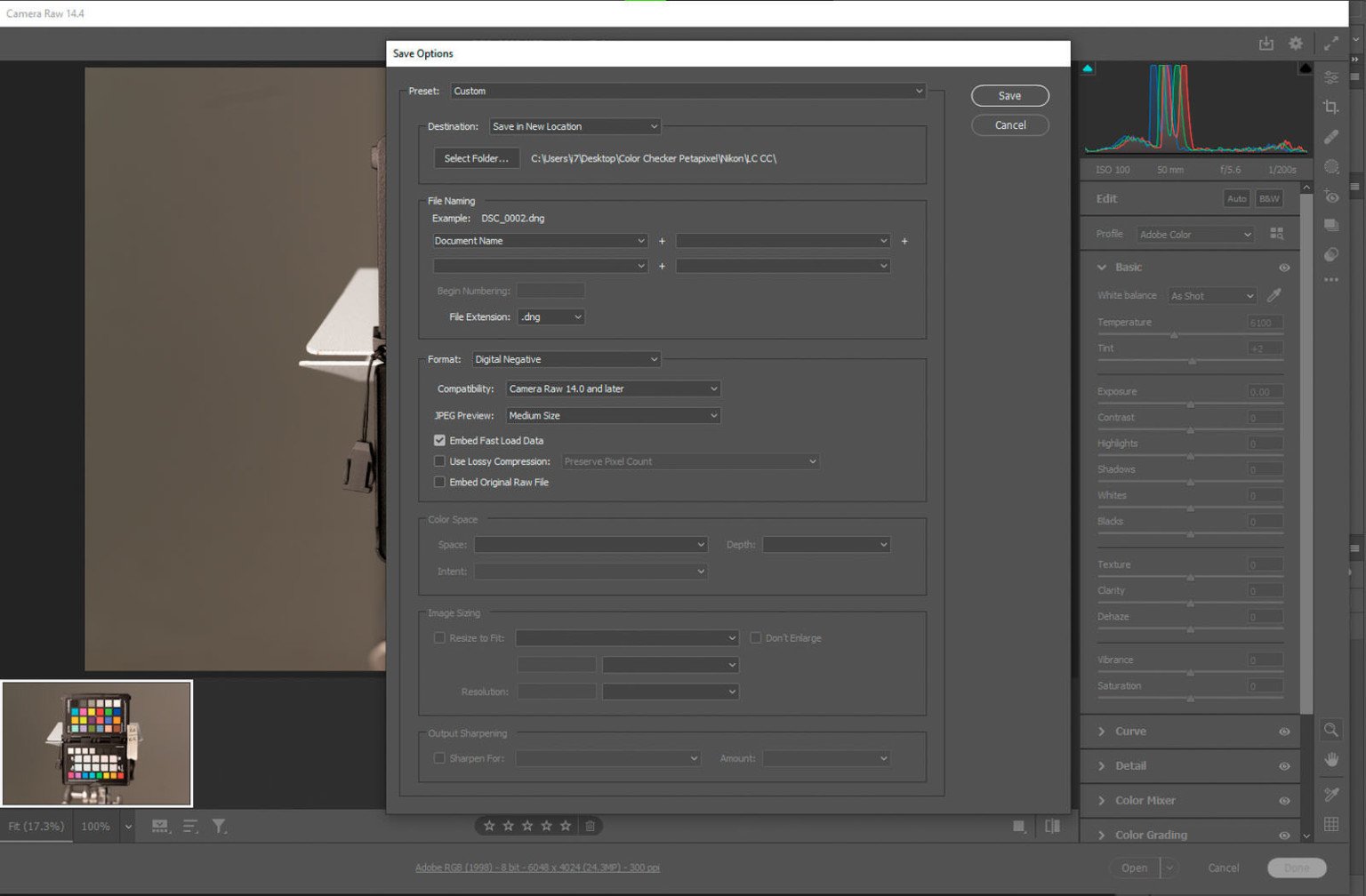Expand the Color Mixer section
Image resolution: width=1366 pixels, height=896 pixels.
click(1144, 800)
